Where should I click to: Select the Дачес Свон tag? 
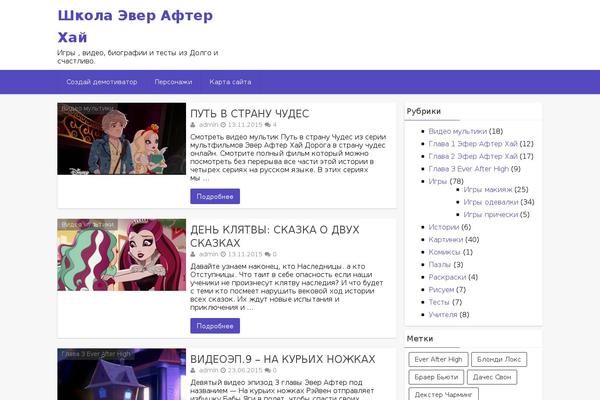[x=492, y=377]
